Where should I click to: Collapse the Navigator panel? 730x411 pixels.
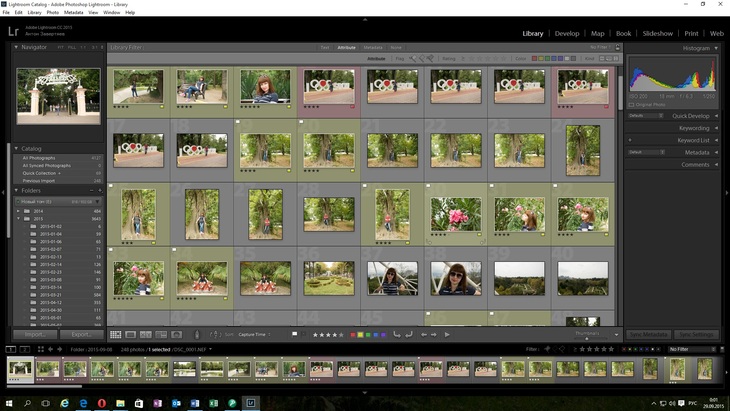16,47
